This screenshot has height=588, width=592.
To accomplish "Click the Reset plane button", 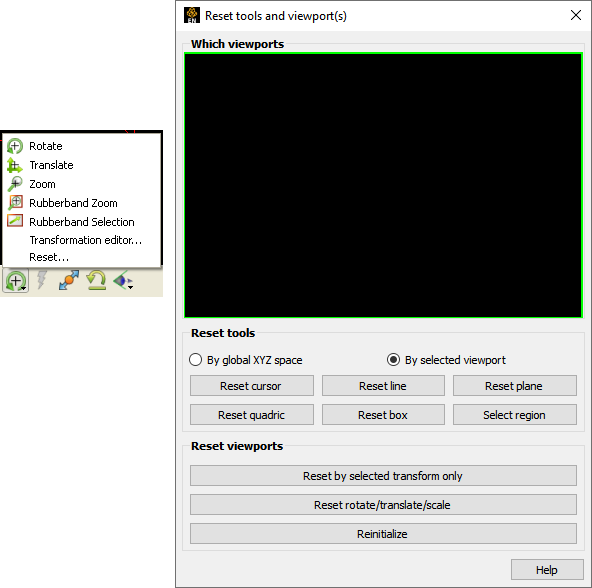I will point(515,386).
